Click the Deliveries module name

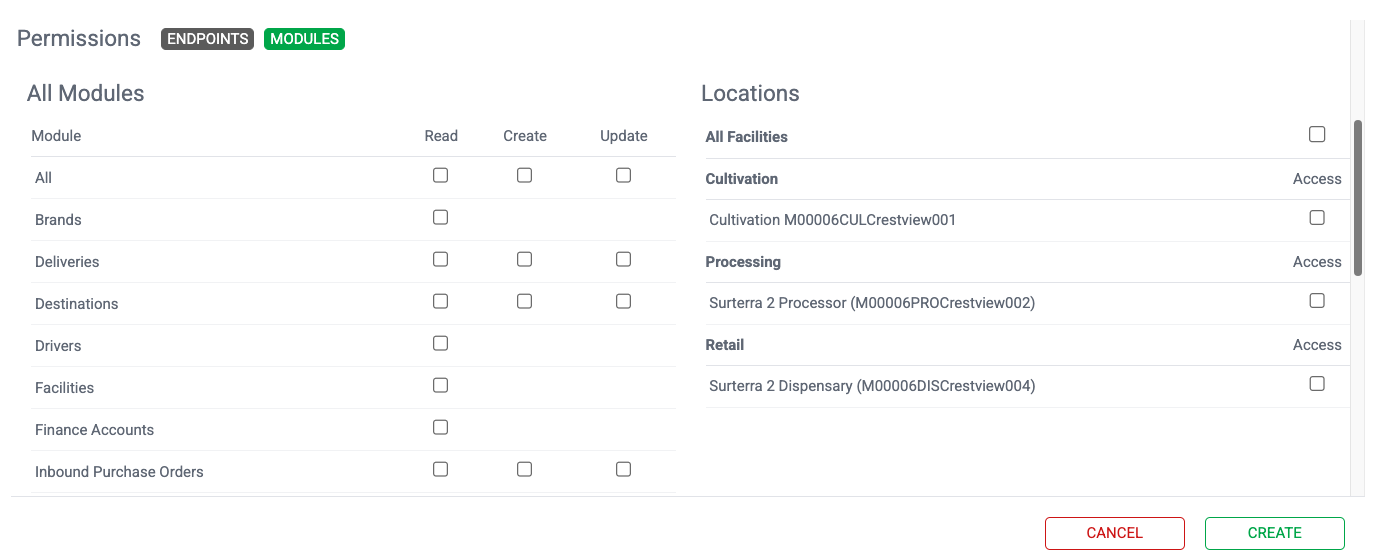67,262
